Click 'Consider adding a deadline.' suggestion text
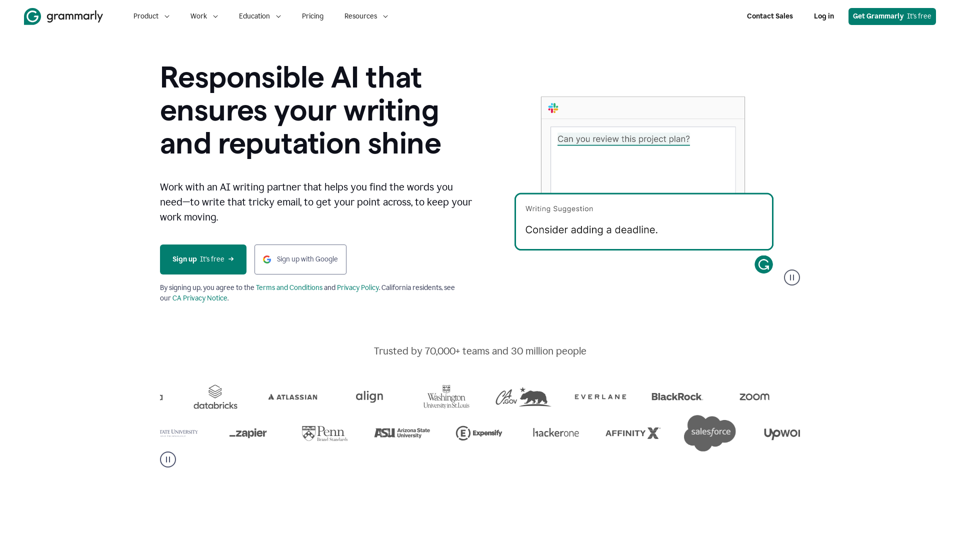Screen dimensions: 960x540 click(x=591, y=230)
